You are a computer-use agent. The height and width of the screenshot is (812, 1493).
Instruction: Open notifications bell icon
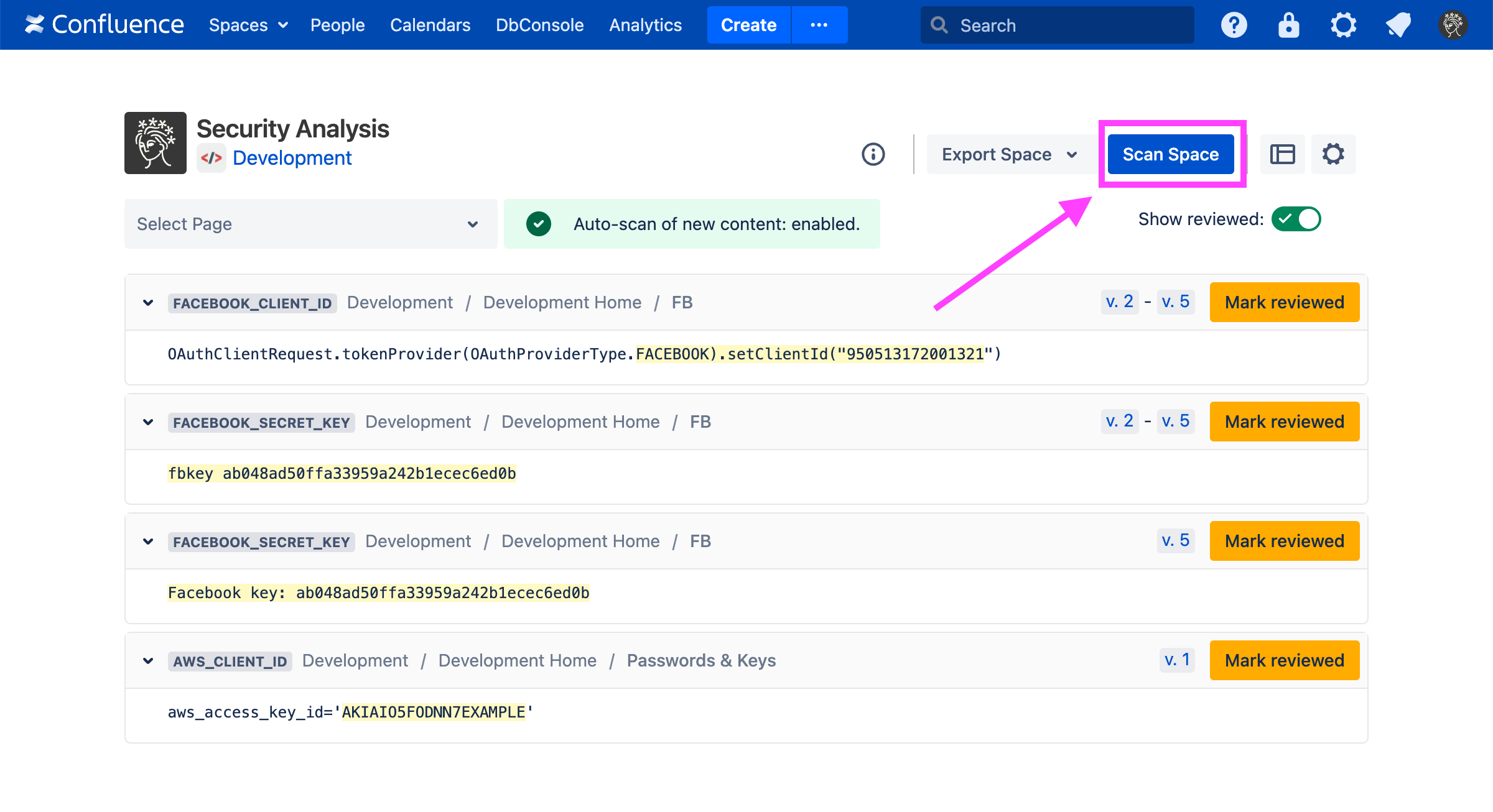click(1398, 25)
